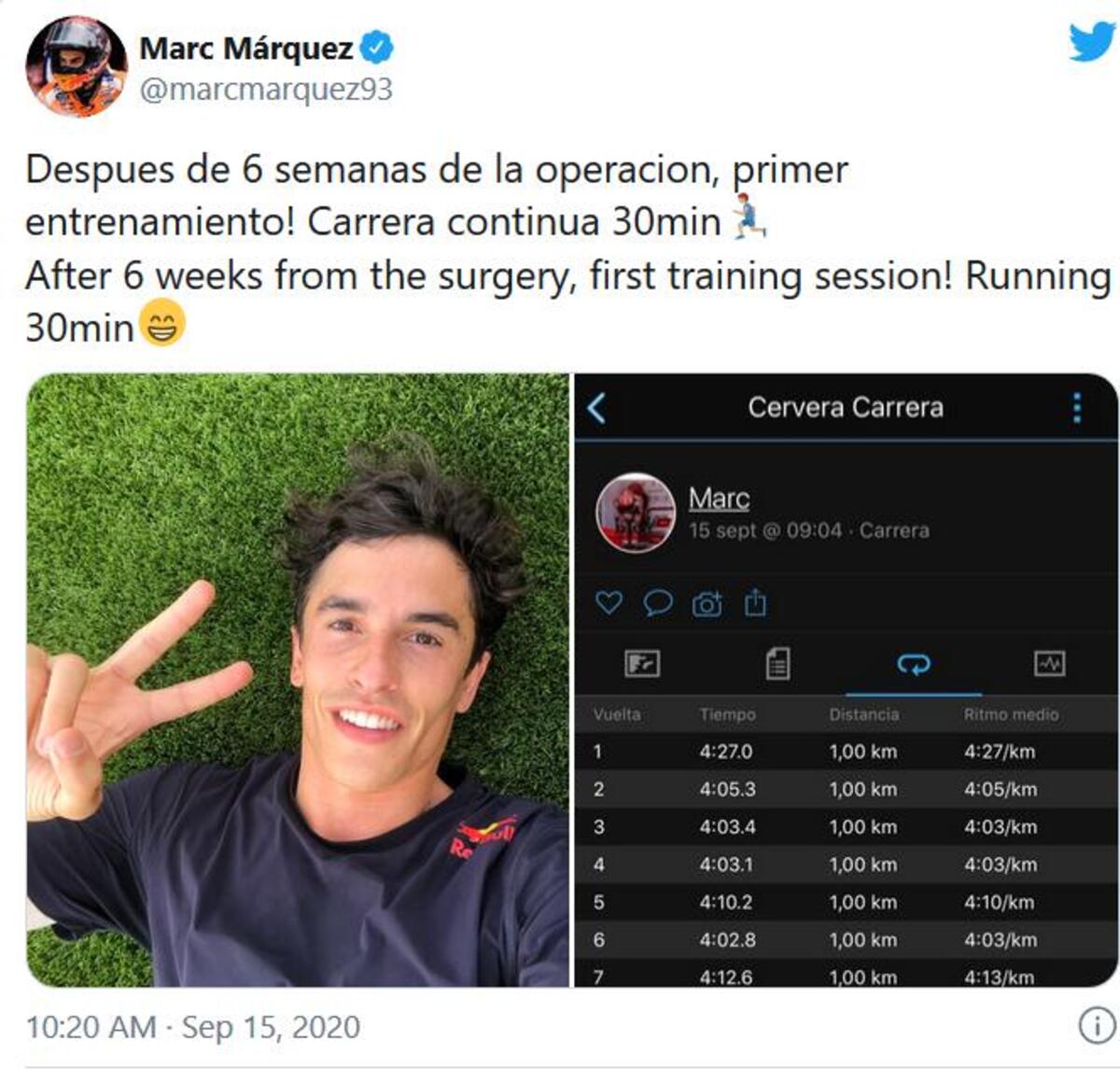The width and height of the screenshot is (1120, 1070).
Task: Open the tweet info circle icon
Action: coord(1097,1026)
